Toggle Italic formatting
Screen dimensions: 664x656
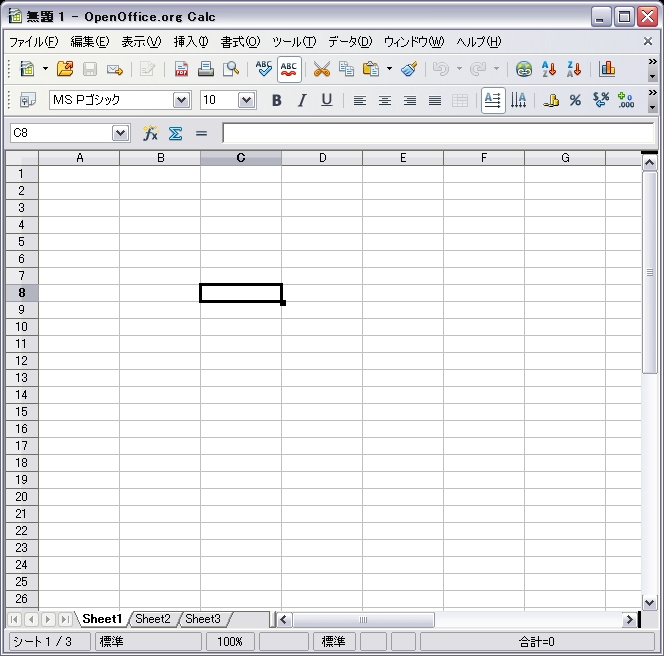[302, 100]
